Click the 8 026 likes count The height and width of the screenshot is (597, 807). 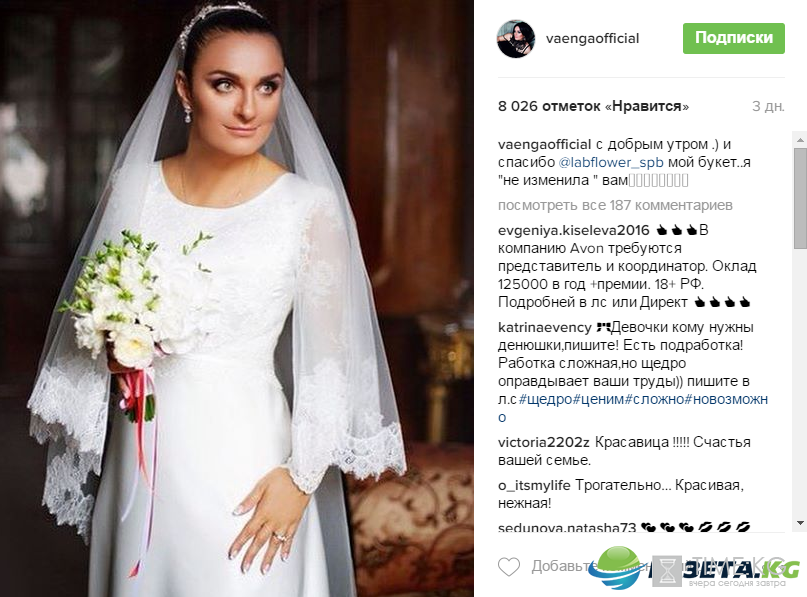click(593, 107)
